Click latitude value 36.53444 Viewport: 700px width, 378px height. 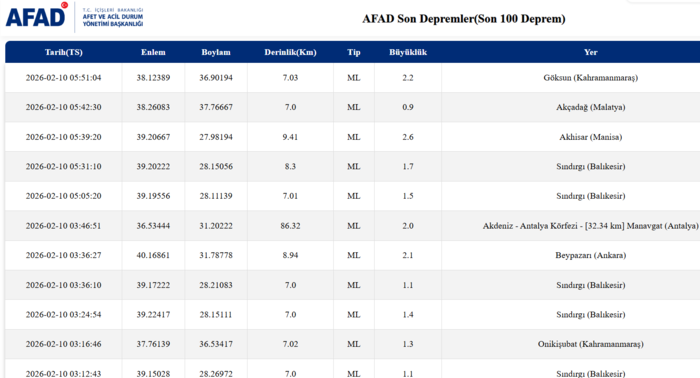(153, 226)
